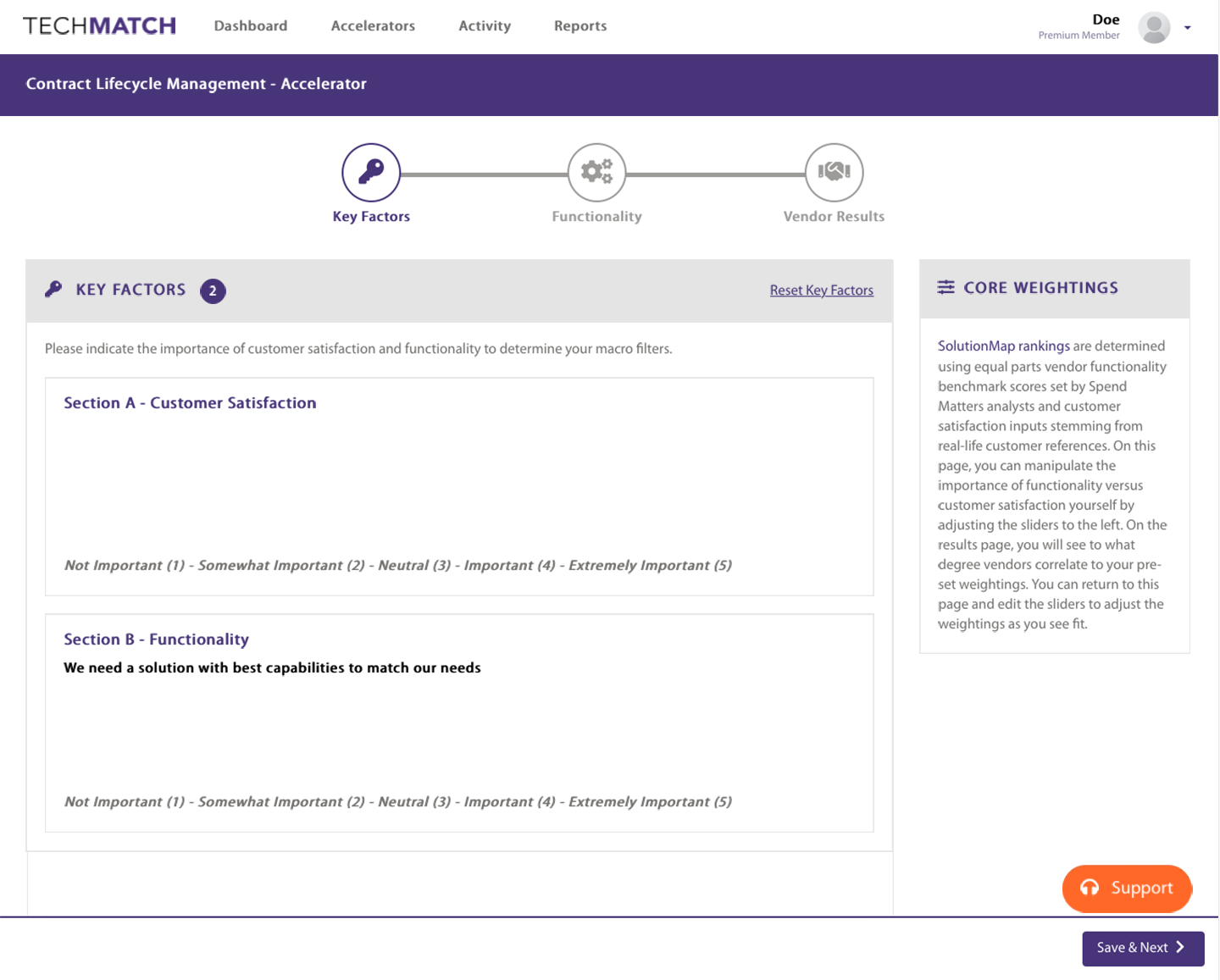Click the Premium Member label

[1079, 36]
